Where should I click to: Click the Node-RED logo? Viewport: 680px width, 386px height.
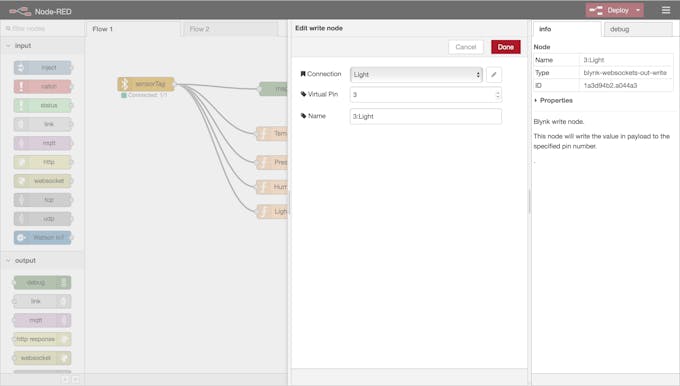click(x=20, y=11)
